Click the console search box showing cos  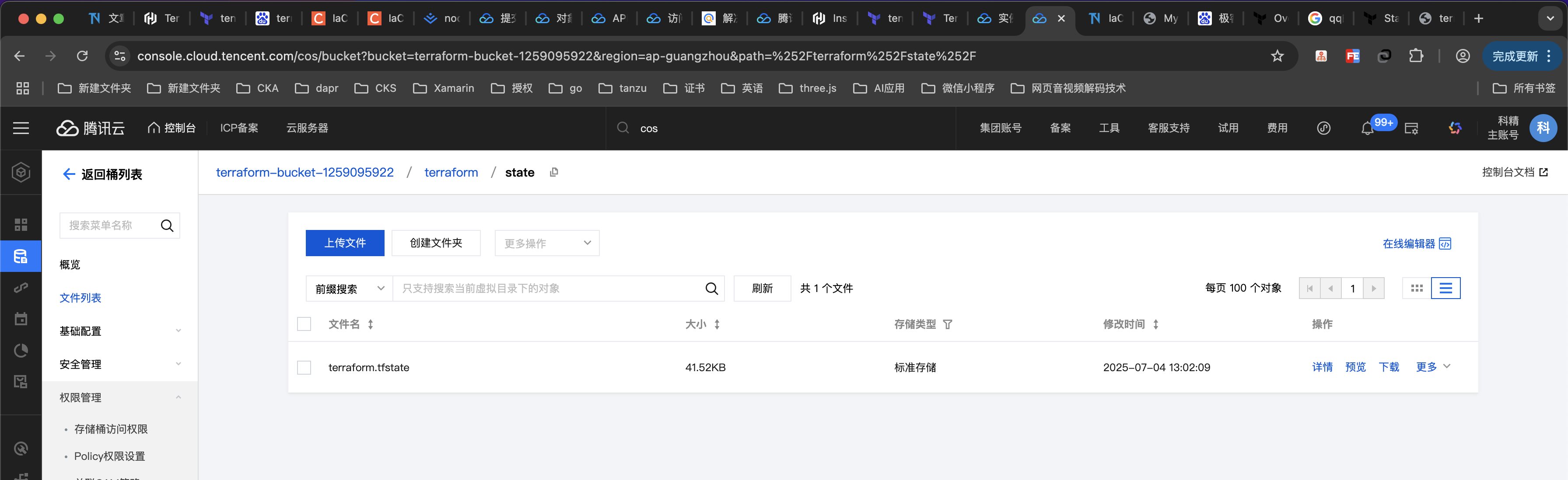780,129
